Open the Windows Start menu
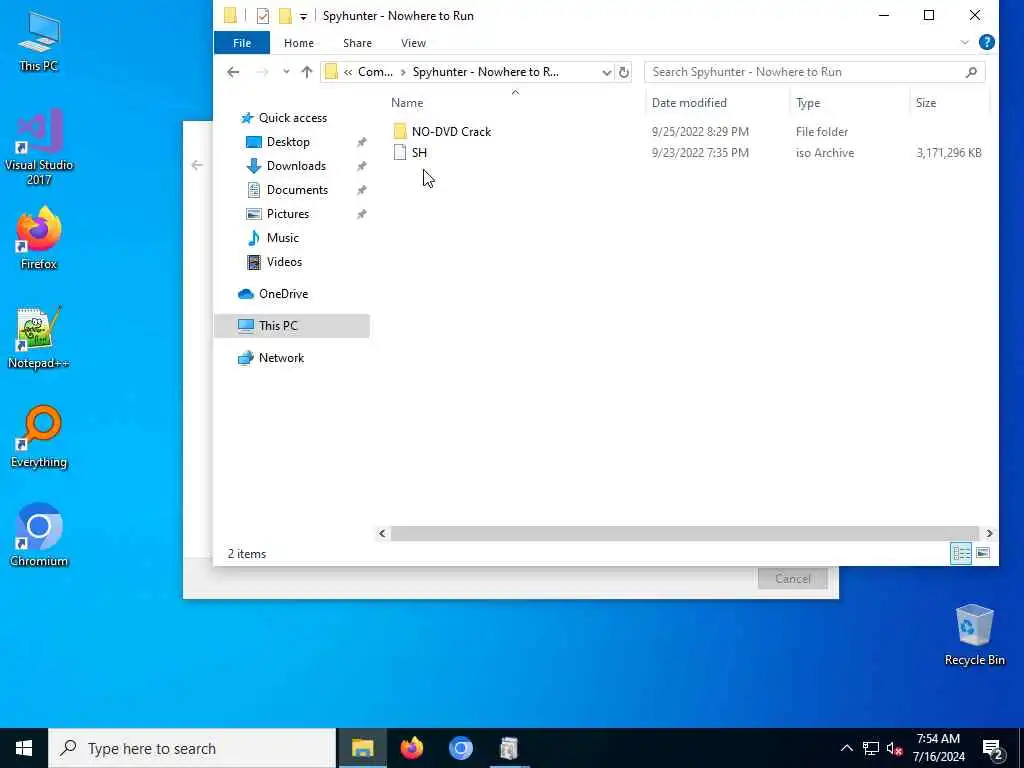Image resolution: width=1024 pixels, height=768 pixels. pos(24,748)
